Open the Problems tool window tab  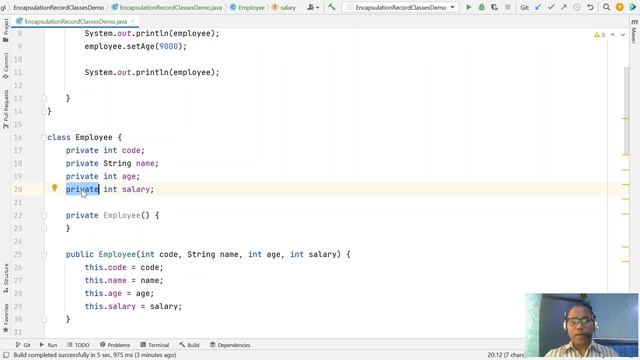click(115, 345)
